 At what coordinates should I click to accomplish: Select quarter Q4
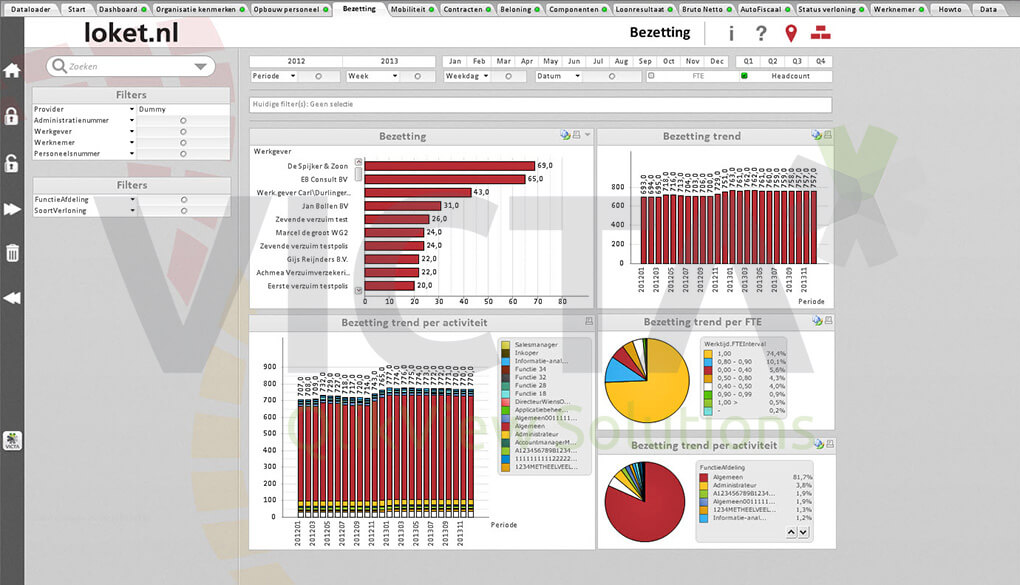pyautogui.click(x=820, y=61)
